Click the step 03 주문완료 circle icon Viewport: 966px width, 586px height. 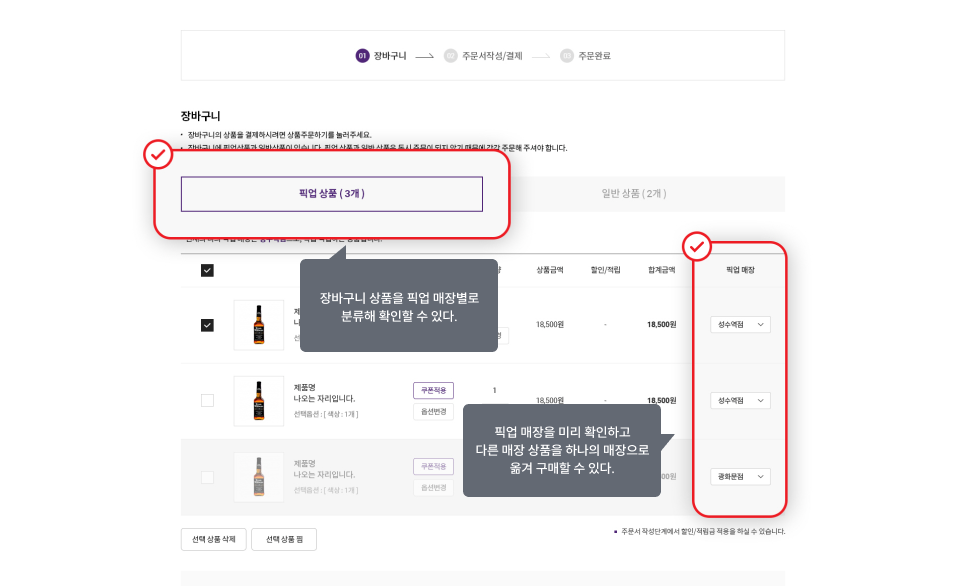pyautogui.click(x=566, y=56)
